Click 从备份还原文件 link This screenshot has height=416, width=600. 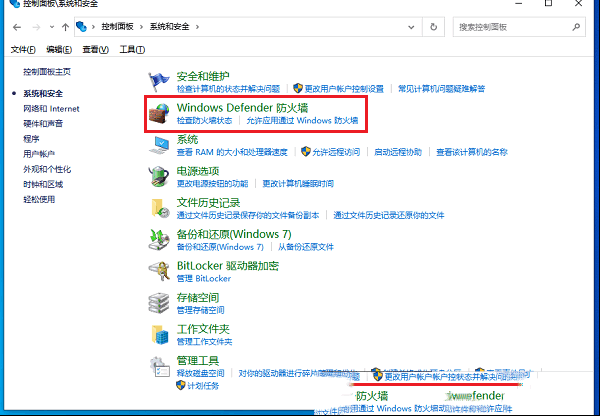306,247
